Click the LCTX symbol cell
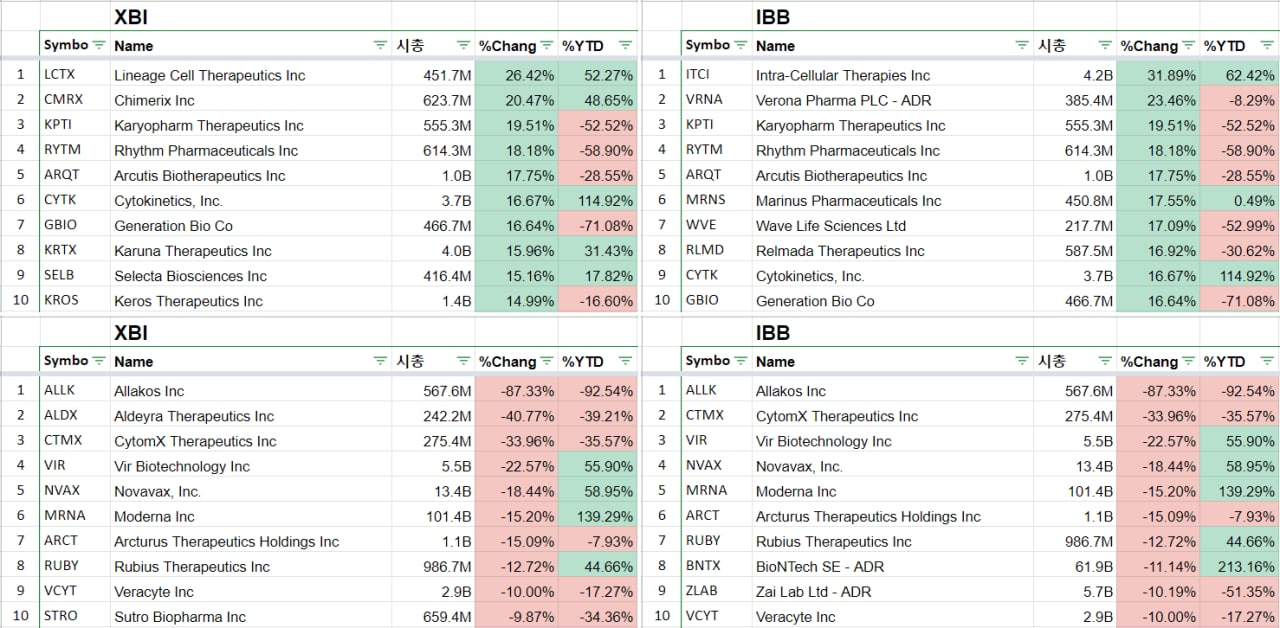Viewport: 1280px width, 628px height. (x=75, y=75)
